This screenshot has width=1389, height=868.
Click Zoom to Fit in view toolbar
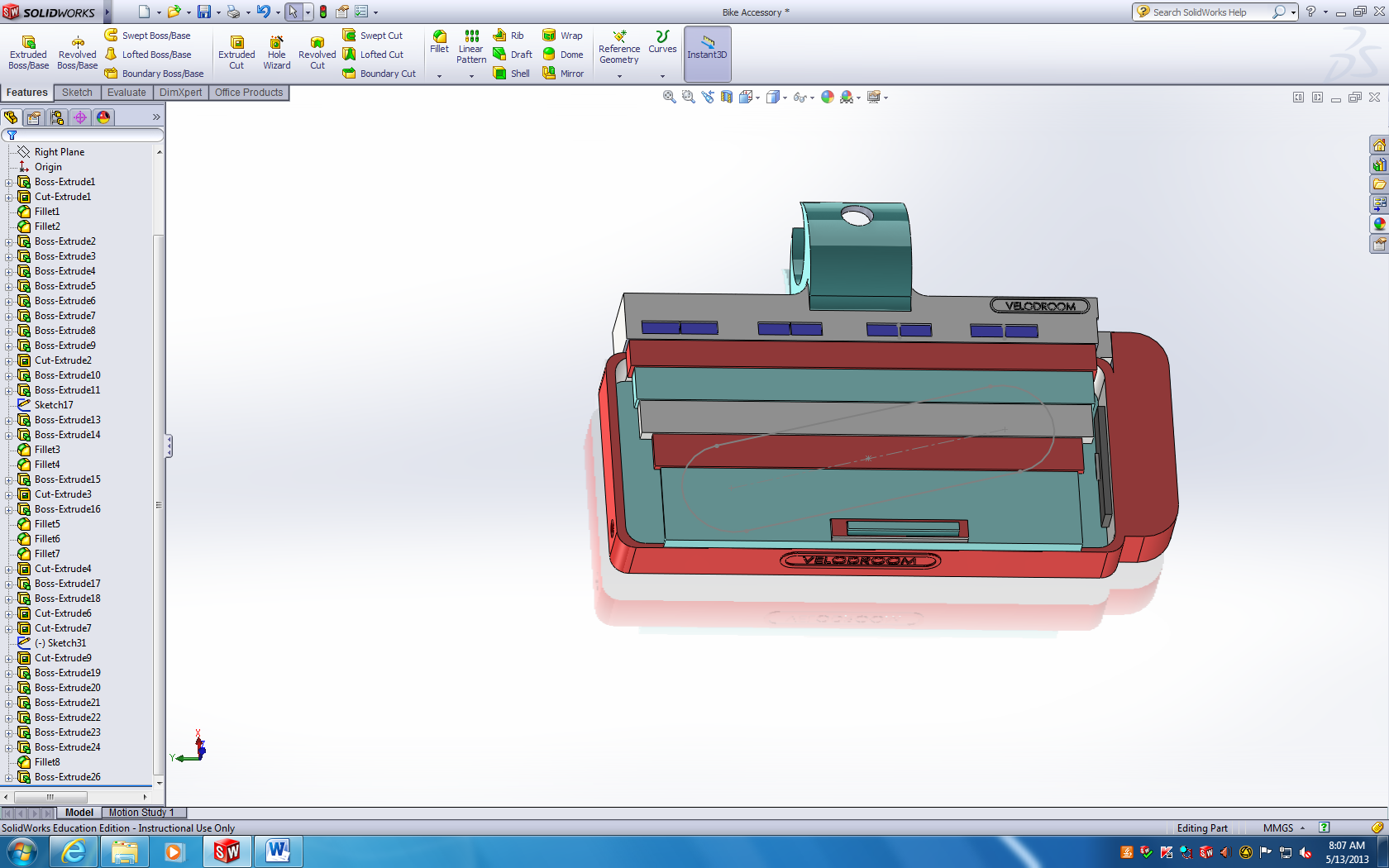[669, 98]
